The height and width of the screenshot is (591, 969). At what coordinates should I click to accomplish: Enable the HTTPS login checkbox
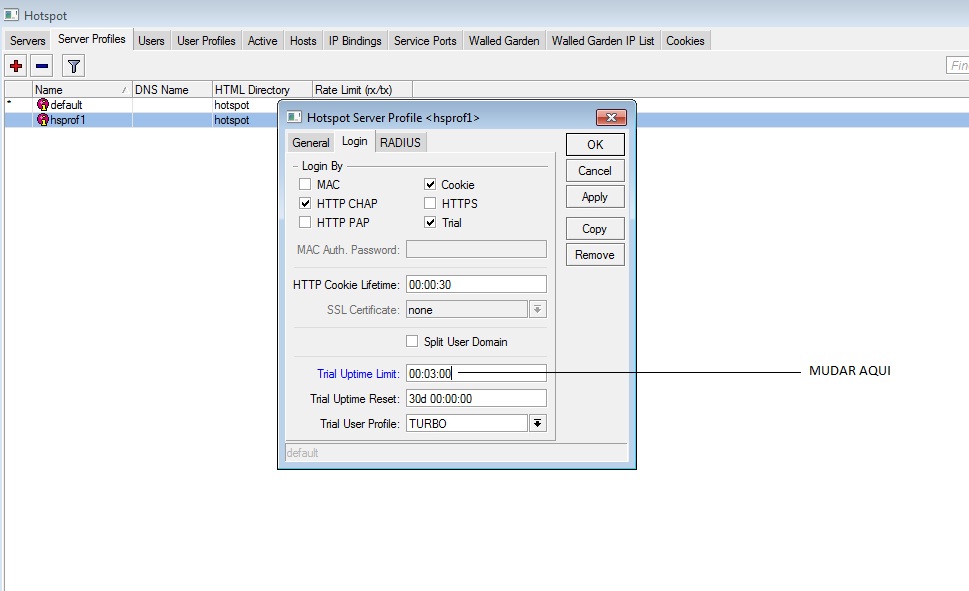(430, 203)
